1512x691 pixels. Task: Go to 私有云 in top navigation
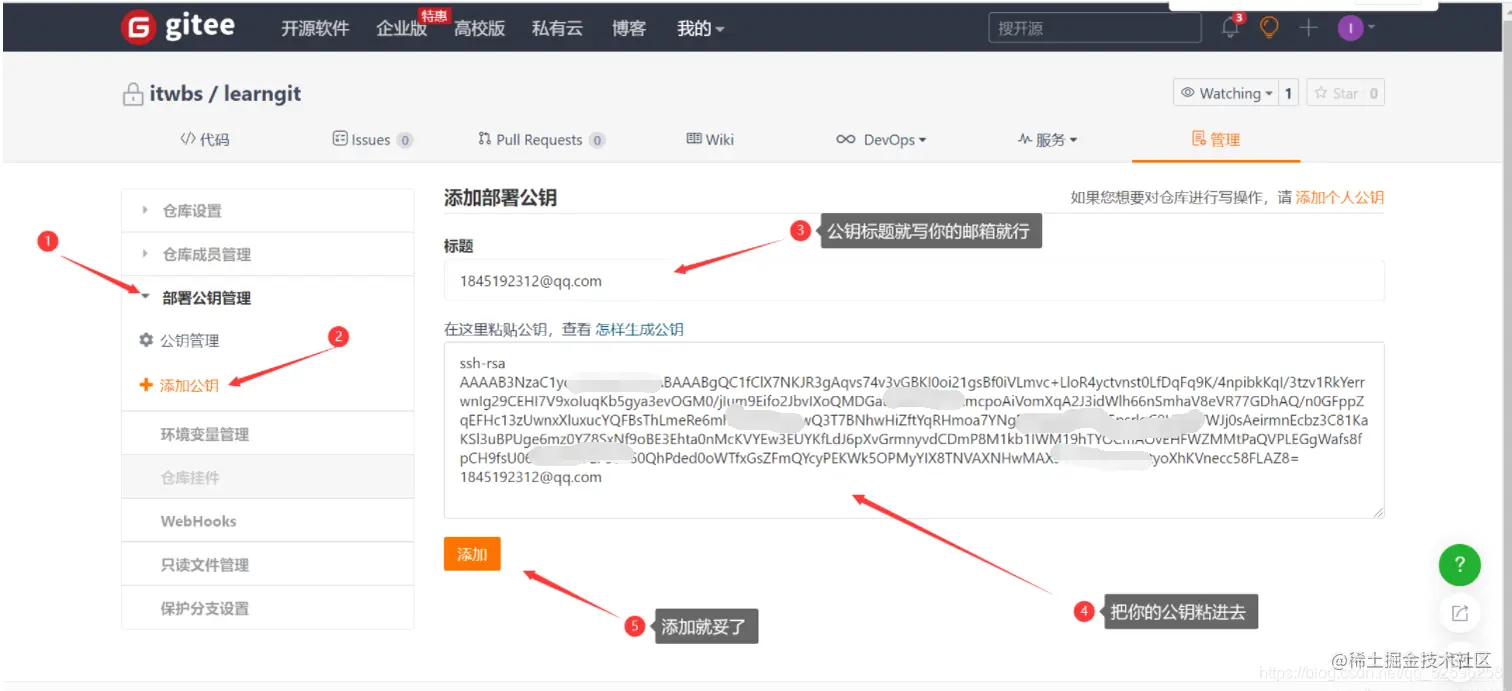(557, 28)
